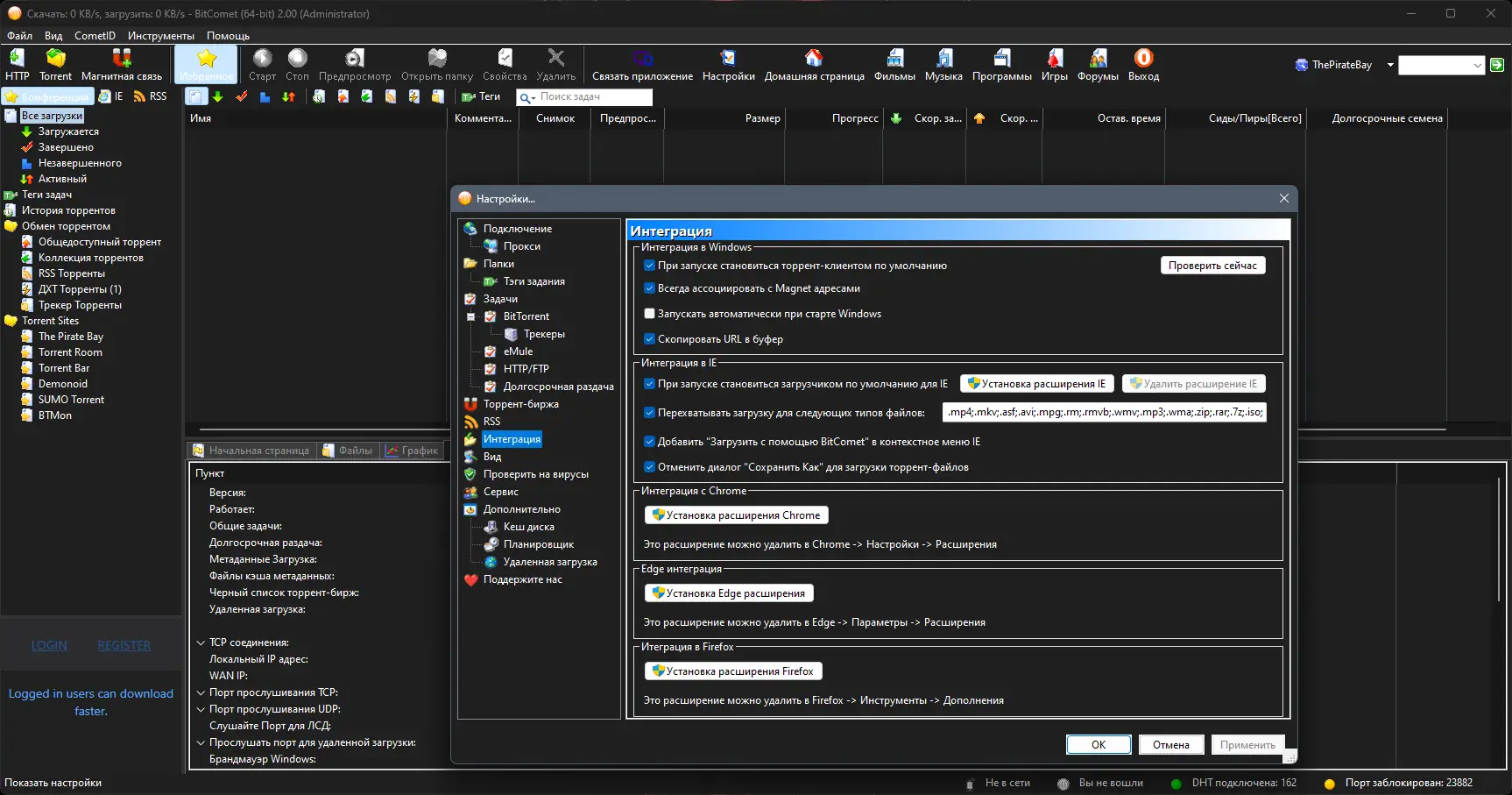
Task: Click the Связать приложение toolbar icon
Action: pos(642,65)
